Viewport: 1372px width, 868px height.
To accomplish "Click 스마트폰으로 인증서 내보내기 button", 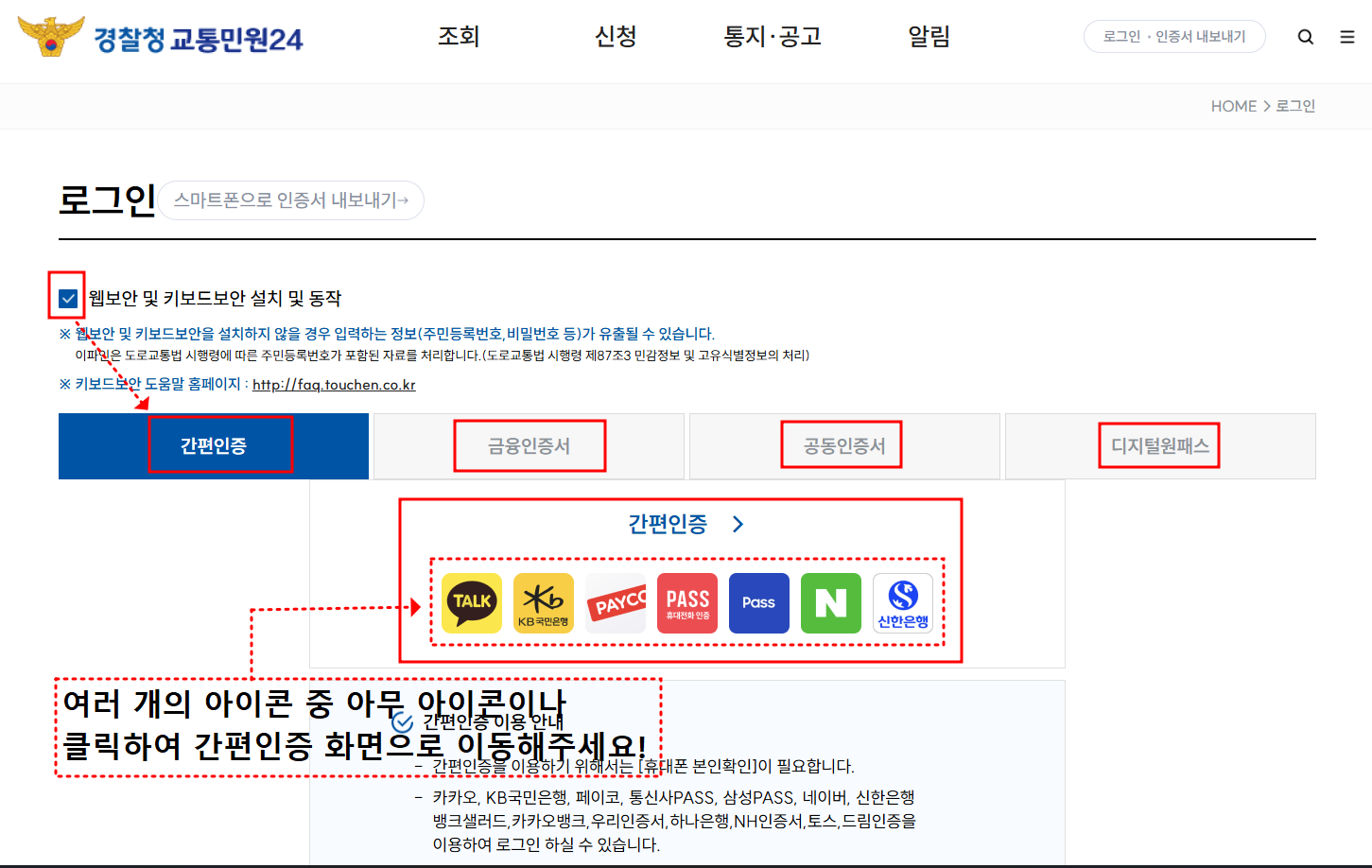I will pos(291,200).
